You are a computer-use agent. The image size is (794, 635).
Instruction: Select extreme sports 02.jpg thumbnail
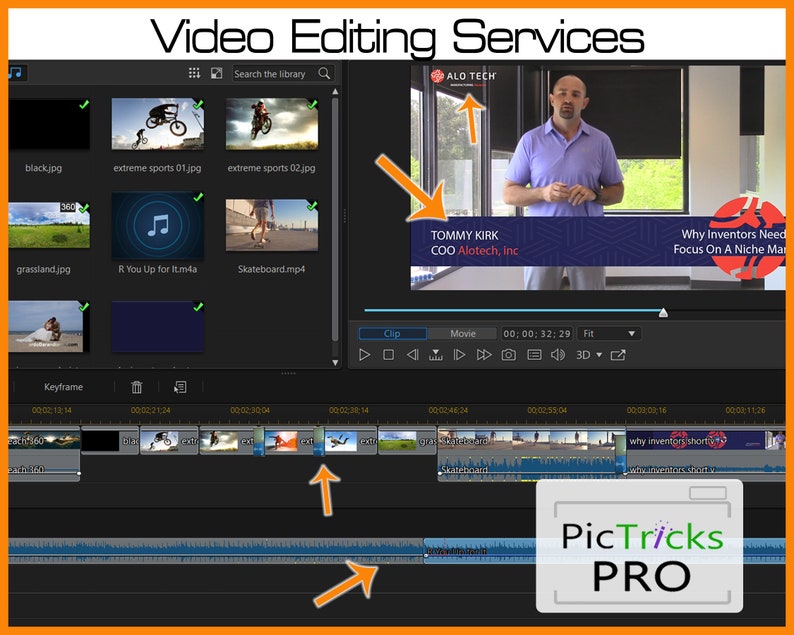coord(272,124)
